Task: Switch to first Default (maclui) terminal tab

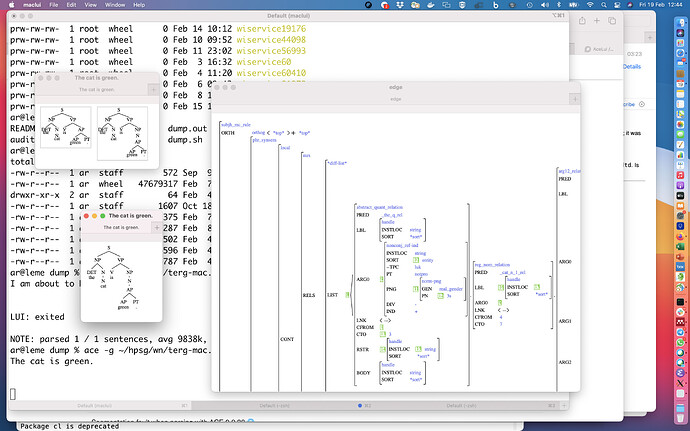Action: [x=99, y=405]
